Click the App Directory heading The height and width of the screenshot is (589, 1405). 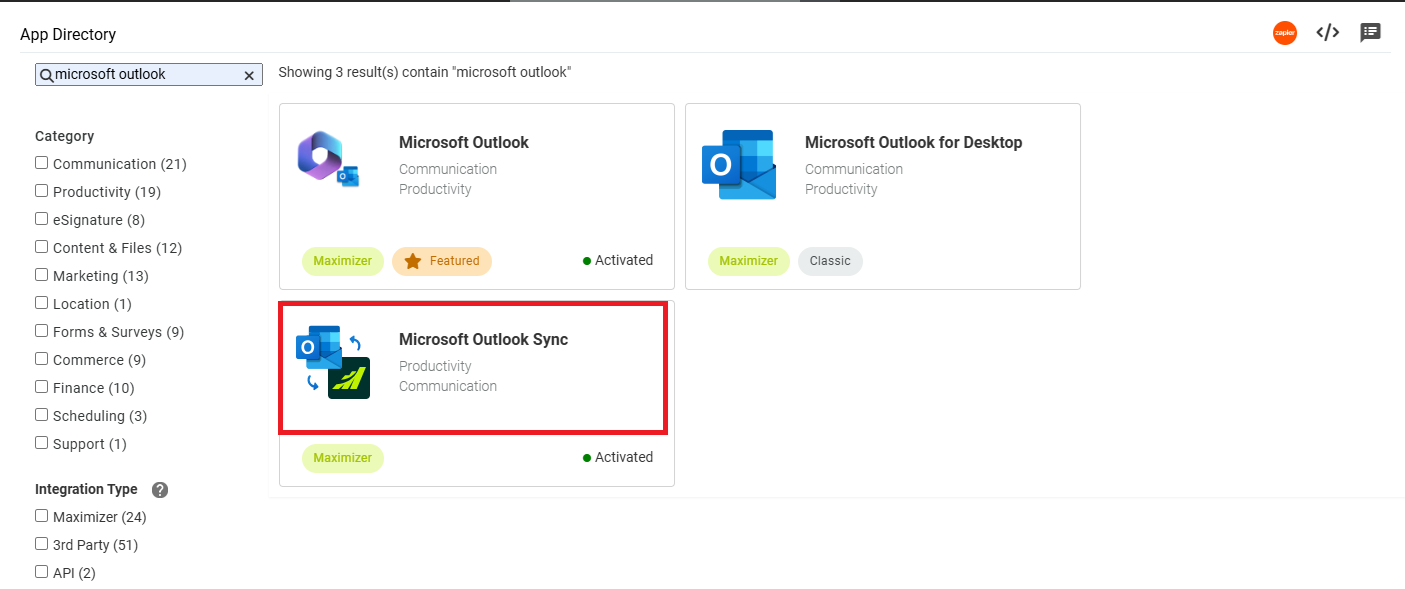68,34
